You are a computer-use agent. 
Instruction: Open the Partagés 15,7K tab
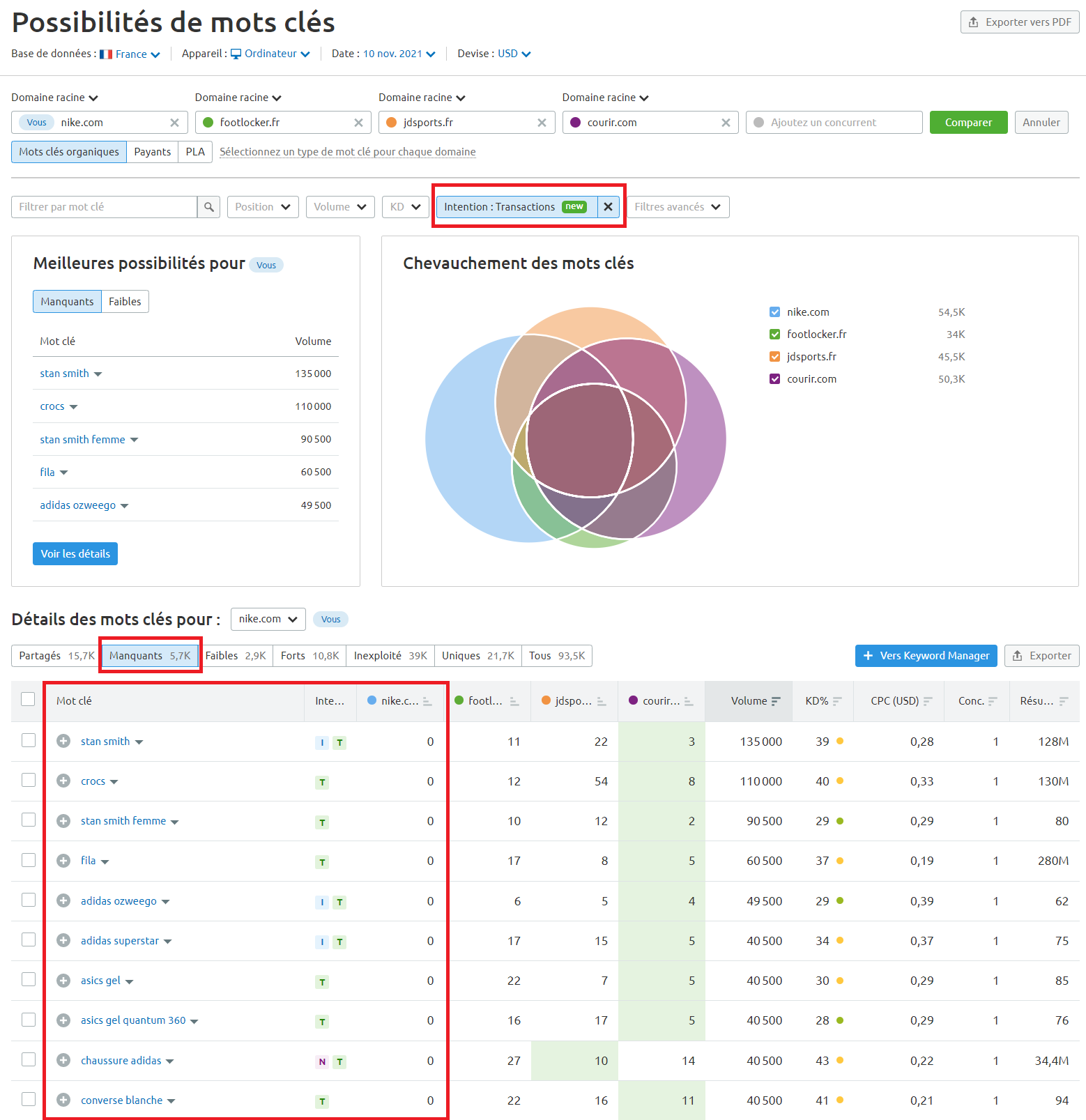[x=56, y=656]
